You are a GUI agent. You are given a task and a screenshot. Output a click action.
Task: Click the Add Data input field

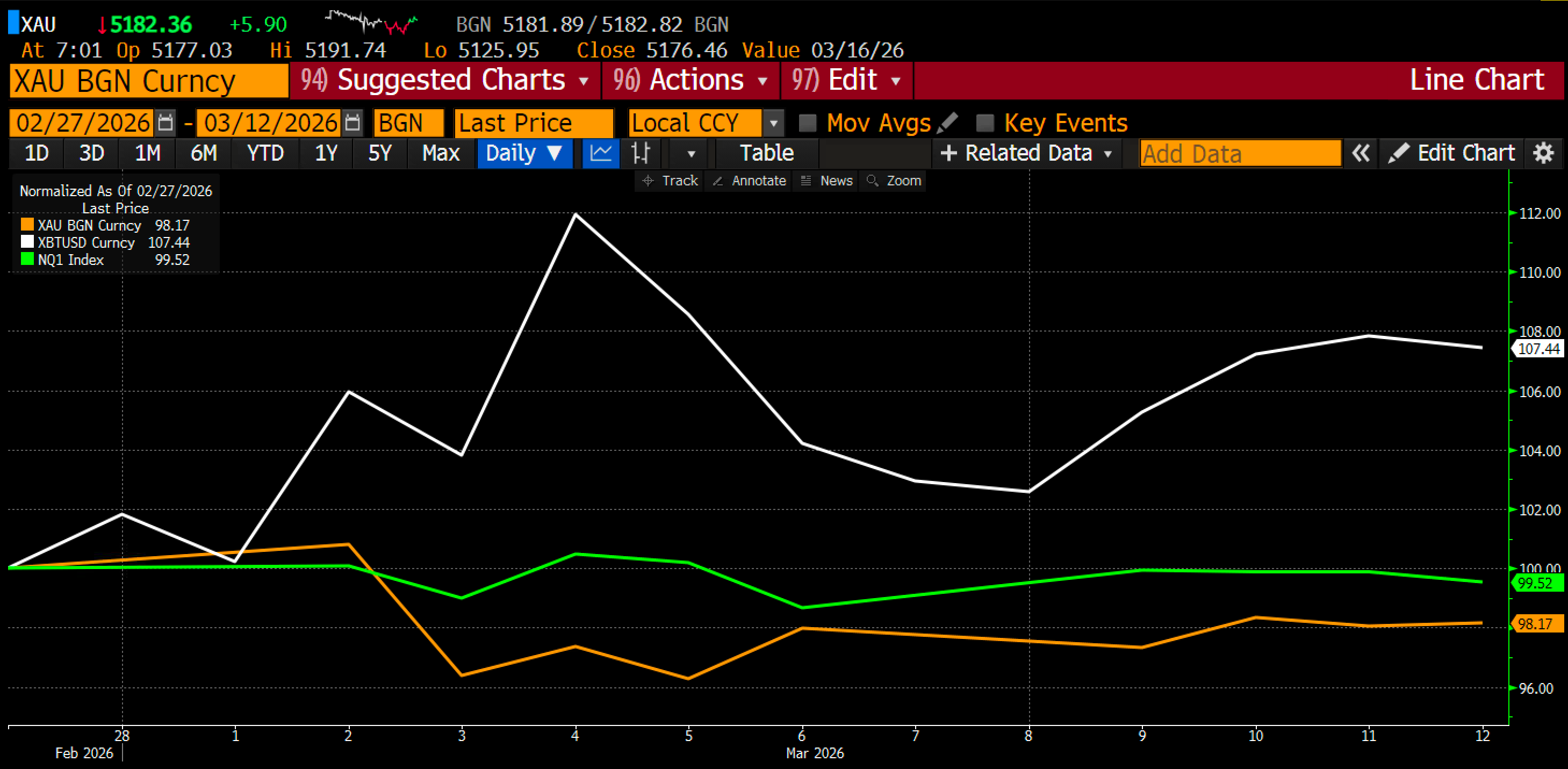1239,154
